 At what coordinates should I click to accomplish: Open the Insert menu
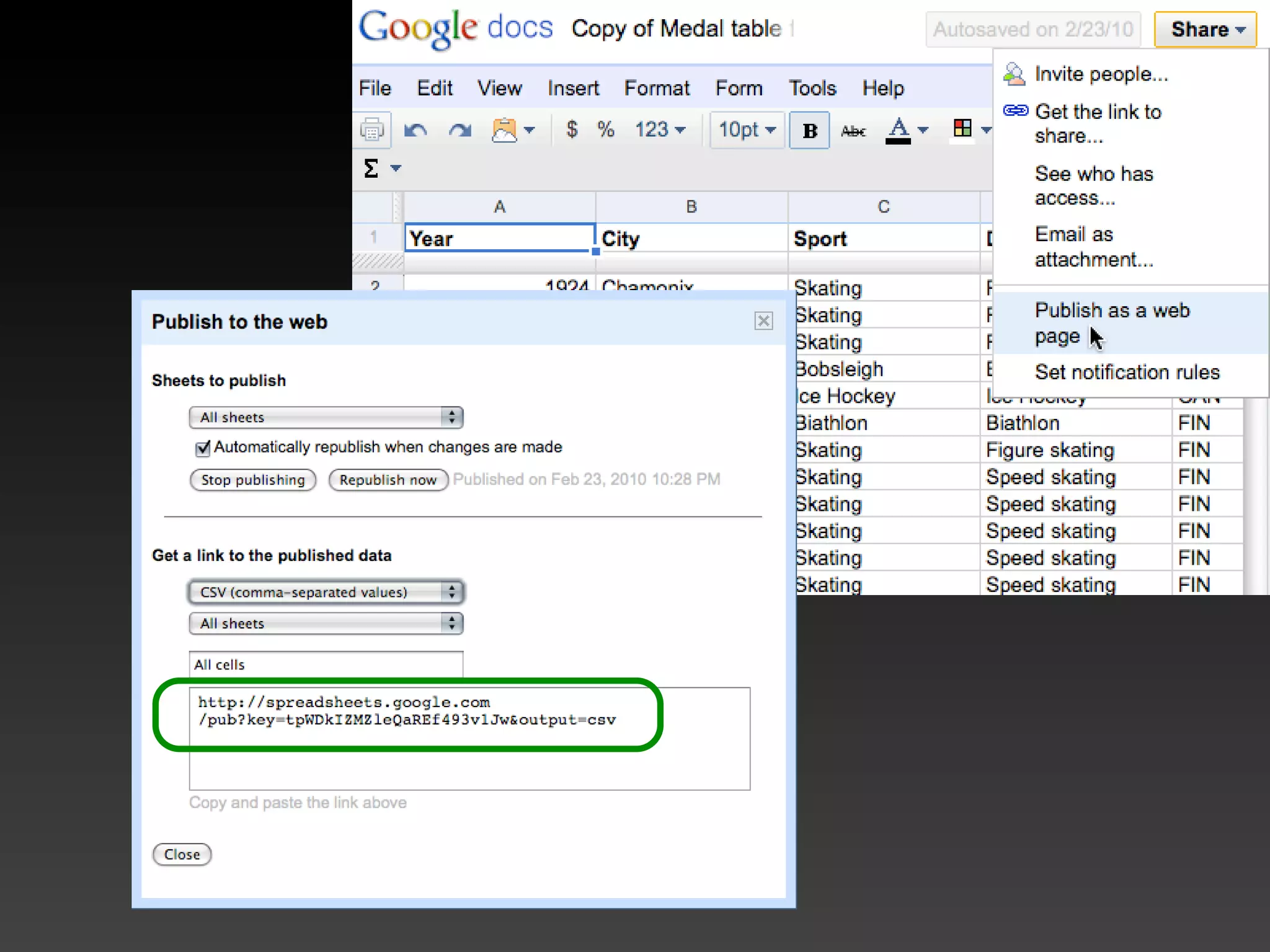[x=573, y=88]
